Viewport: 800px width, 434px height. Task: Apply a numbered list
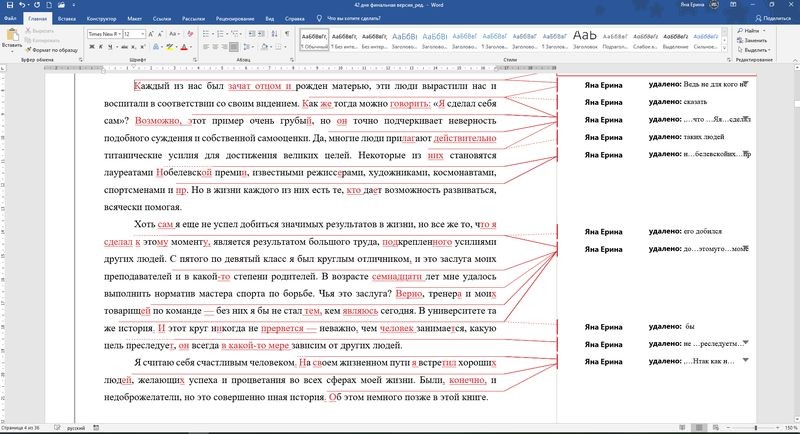[220, 34]
